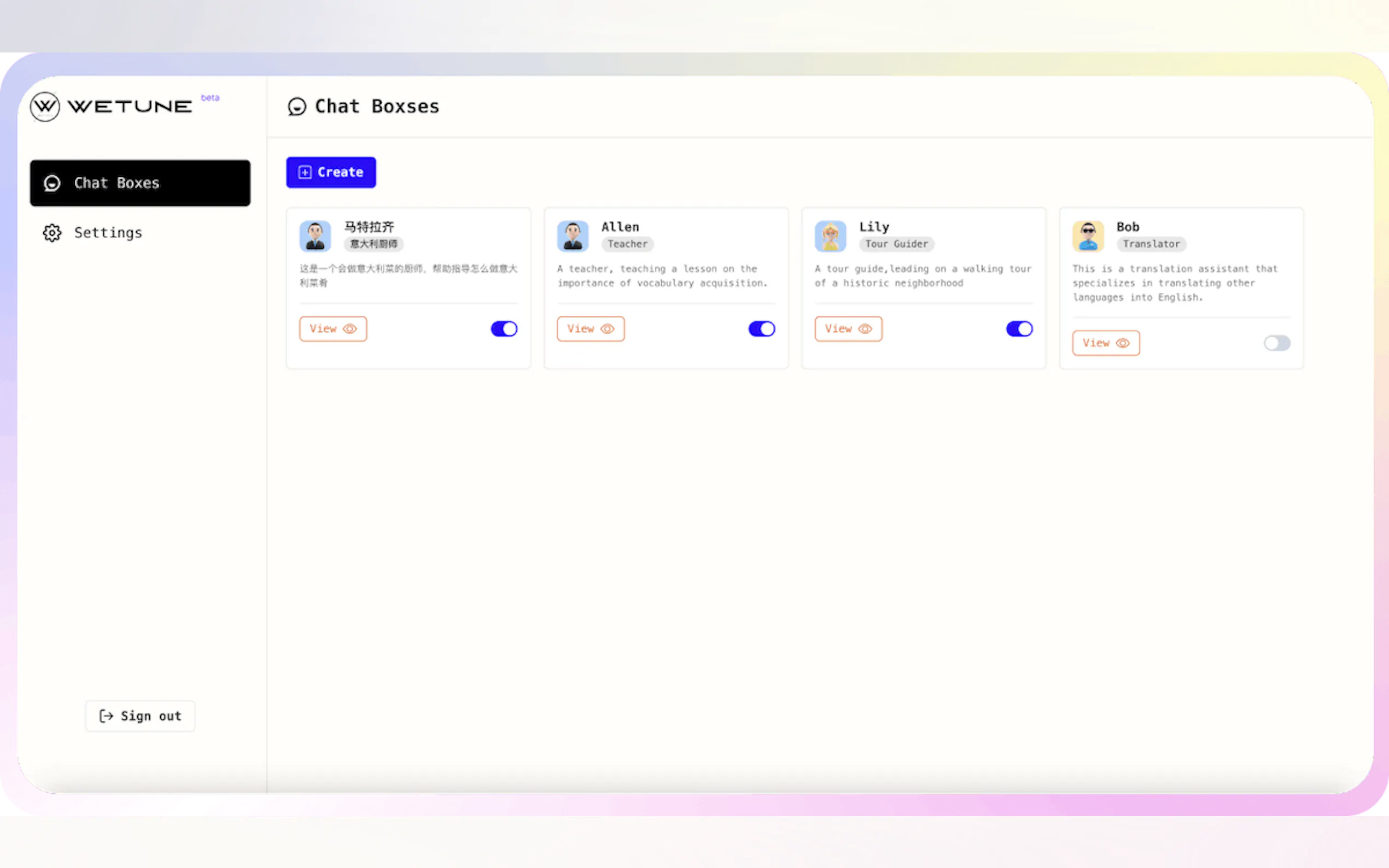
Task: Open Chat Boxes in the sidebar
Action: (140, 183)
